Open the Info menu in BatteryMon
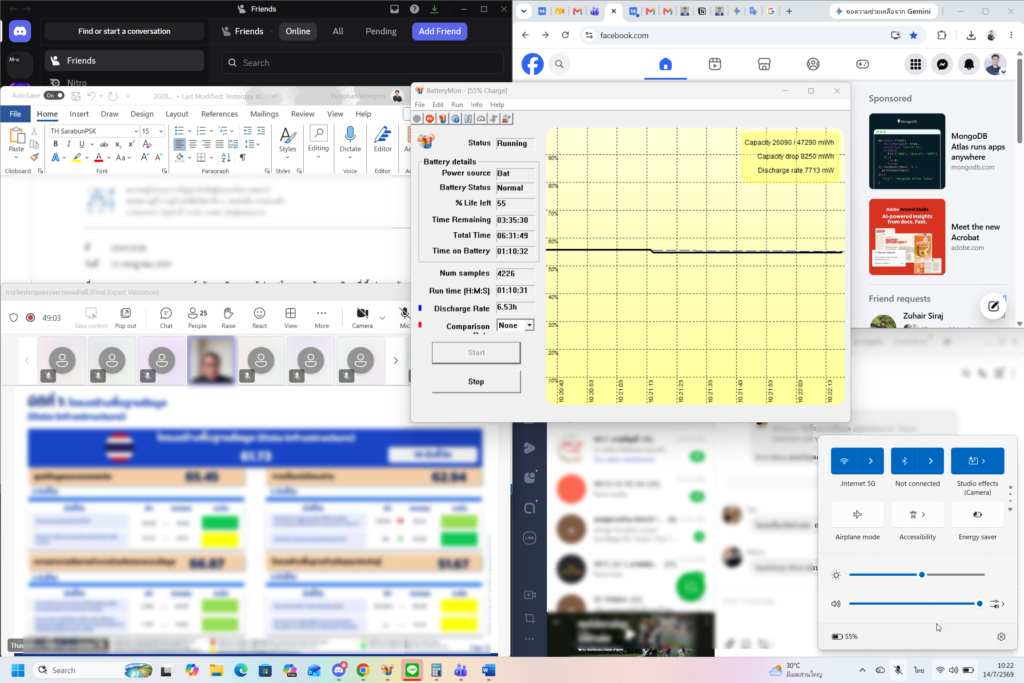Viewport: 1024px width, 683px height. [x=477, y=104]
